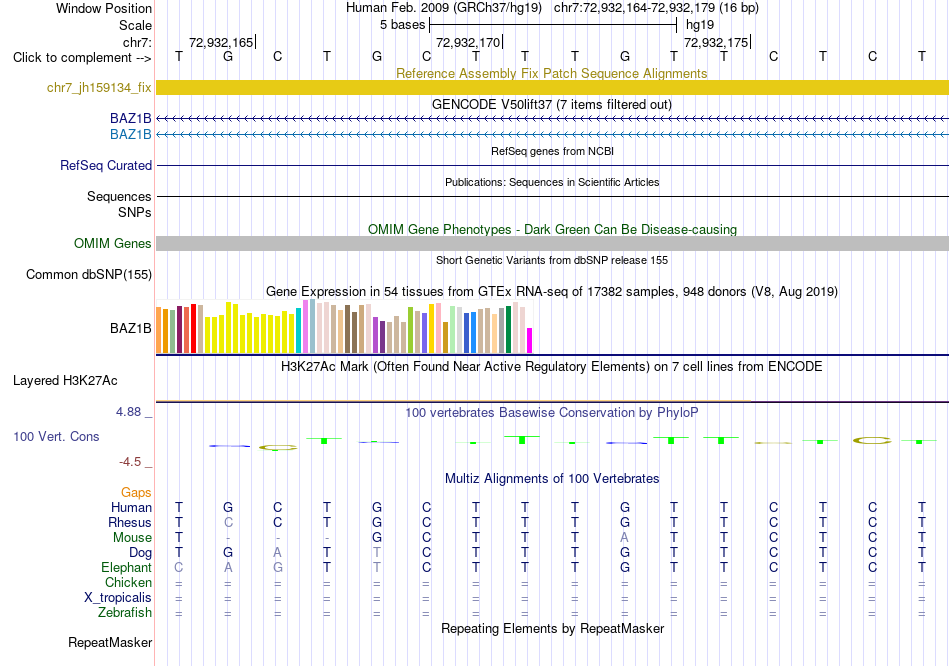950x666 pixels.
Task: Click the 'Click to complement -->' label
Action: [x=82, y=58]
